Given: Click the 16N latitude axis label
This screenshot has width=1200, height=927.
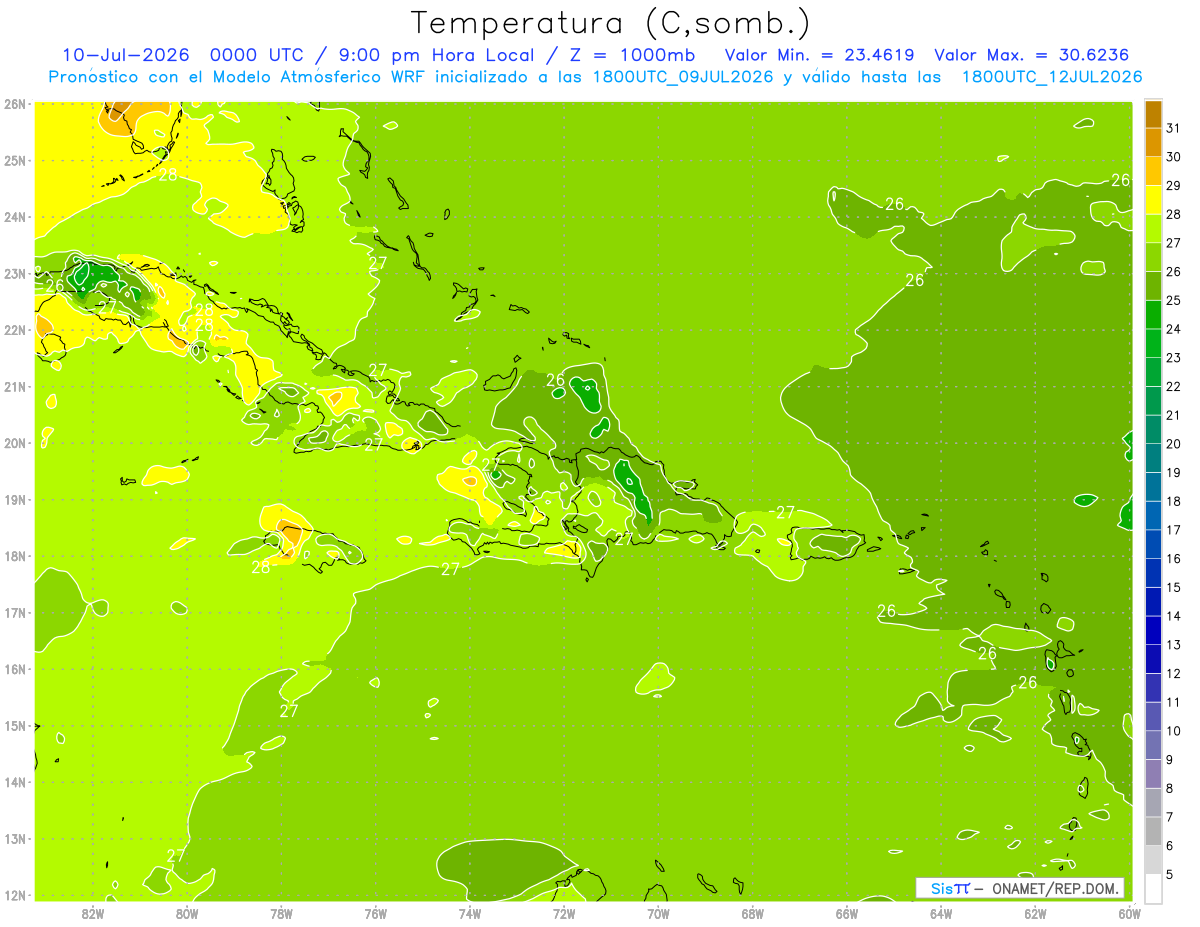Looking at the screenshot, I should click(14, 669).
